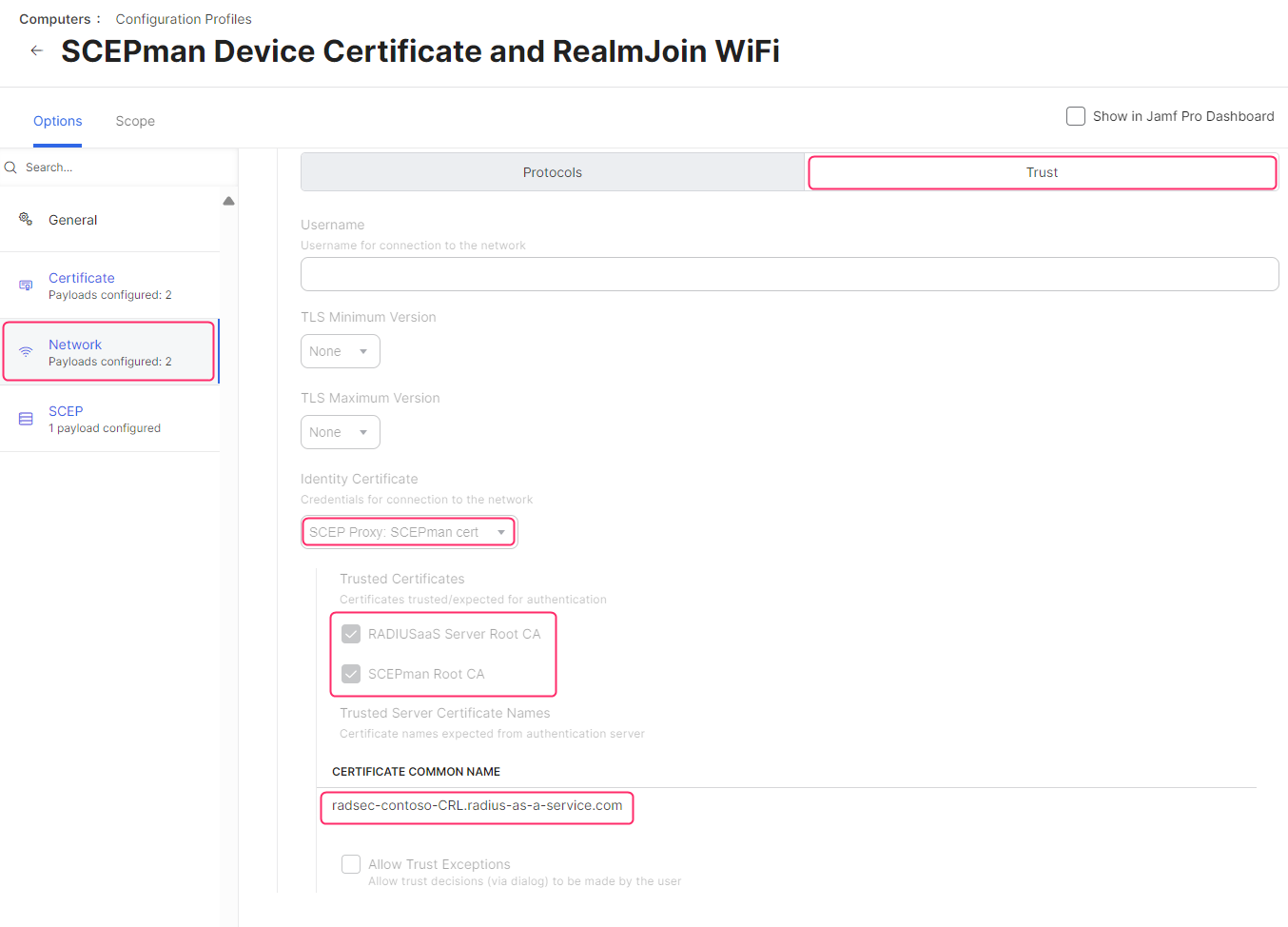The width and height of the screenshot is (1288, 927).
Task: Click the Network Wi-Fi icon
Action: (x=26, y=352)
